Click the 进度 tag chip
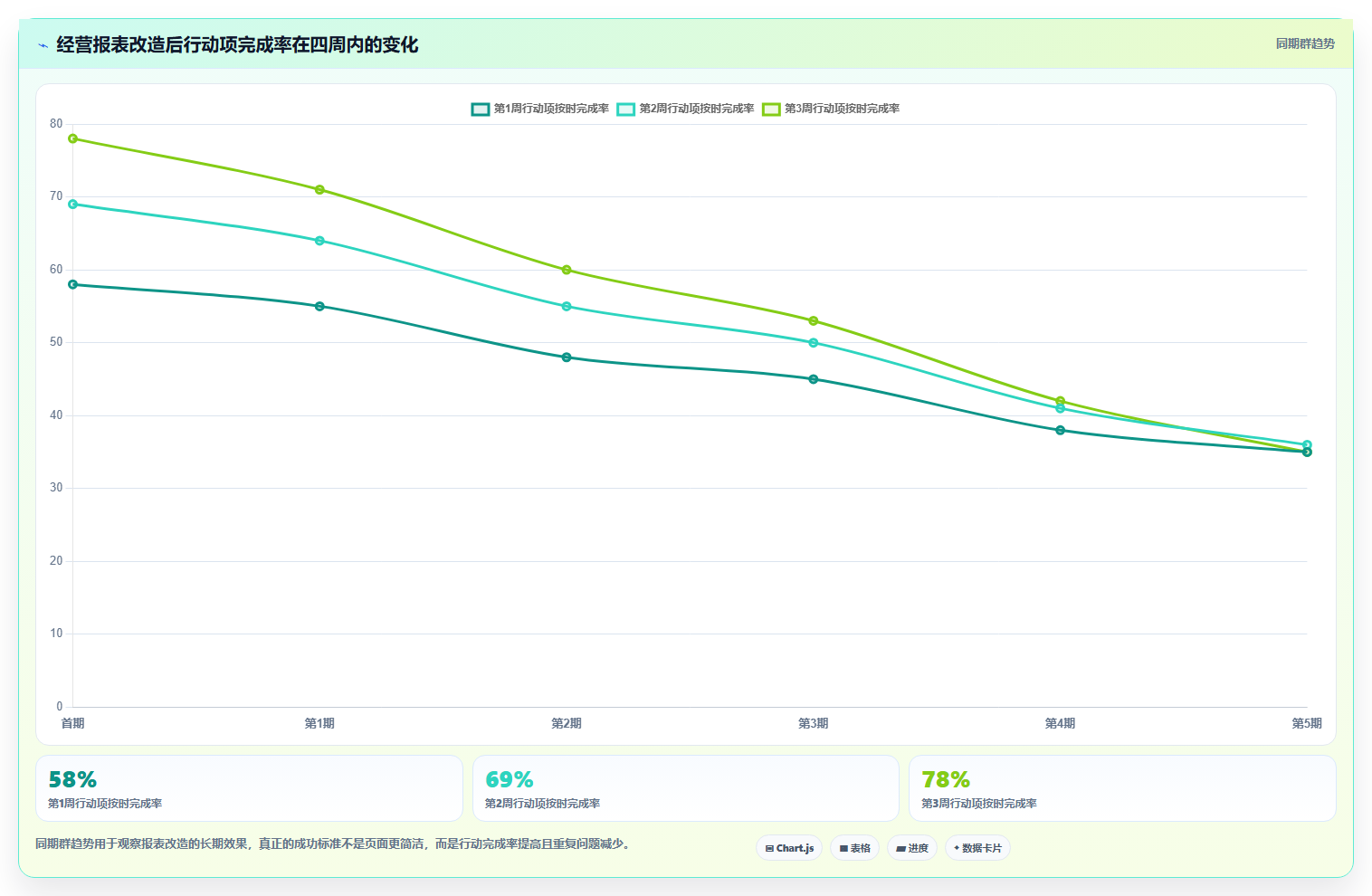Image resolution: width=1372 pixels, height=896 pixels. click(x=912, y=848)
